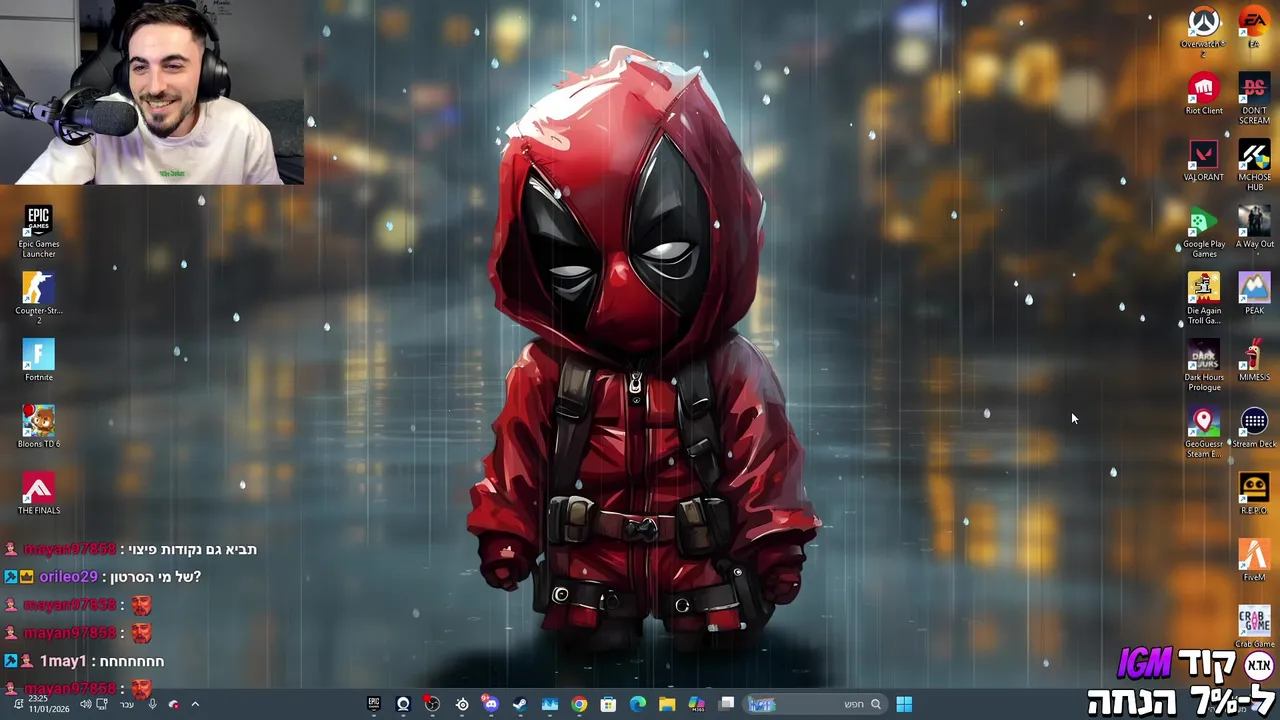The height and width of the screenshot is (720, 1280).
Task: Click the EA app desktop icon
Action: [1254, 26]
